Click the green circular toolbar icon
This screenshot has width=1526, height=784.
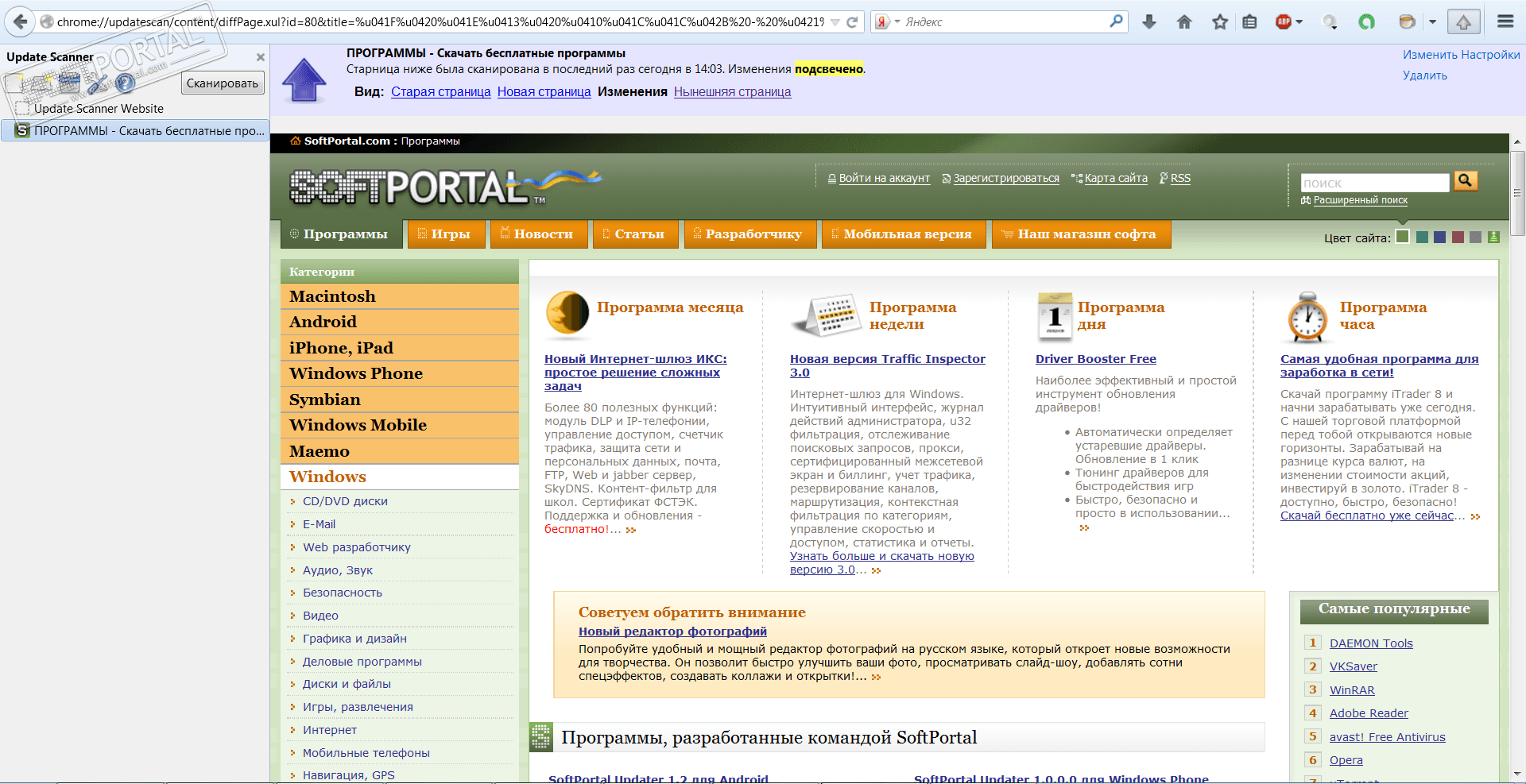[x=1366, y=22]
